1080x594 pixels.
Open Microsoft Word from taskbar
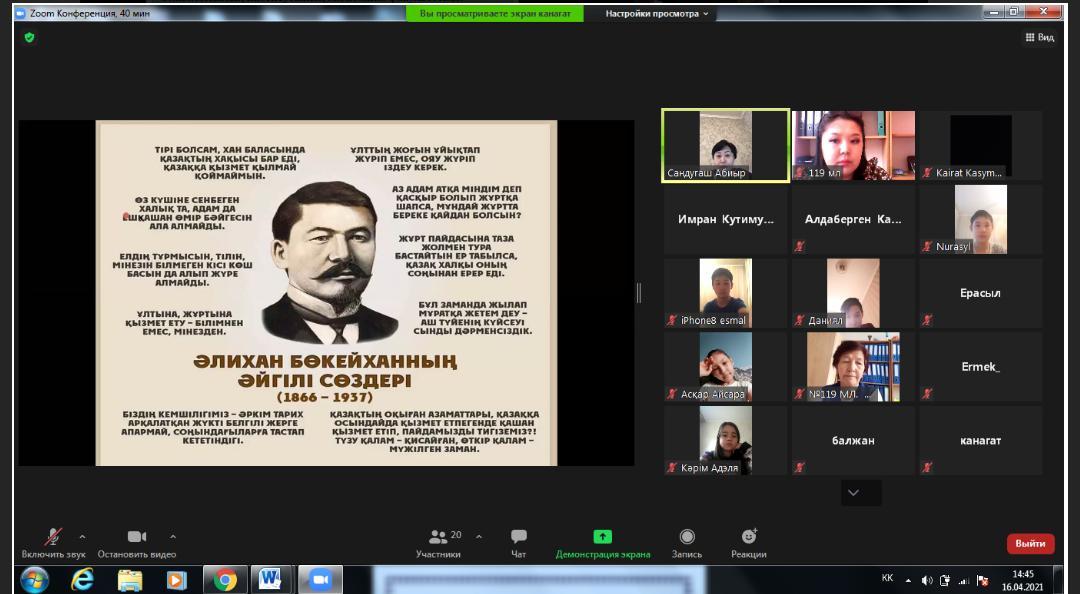(269, 579)
